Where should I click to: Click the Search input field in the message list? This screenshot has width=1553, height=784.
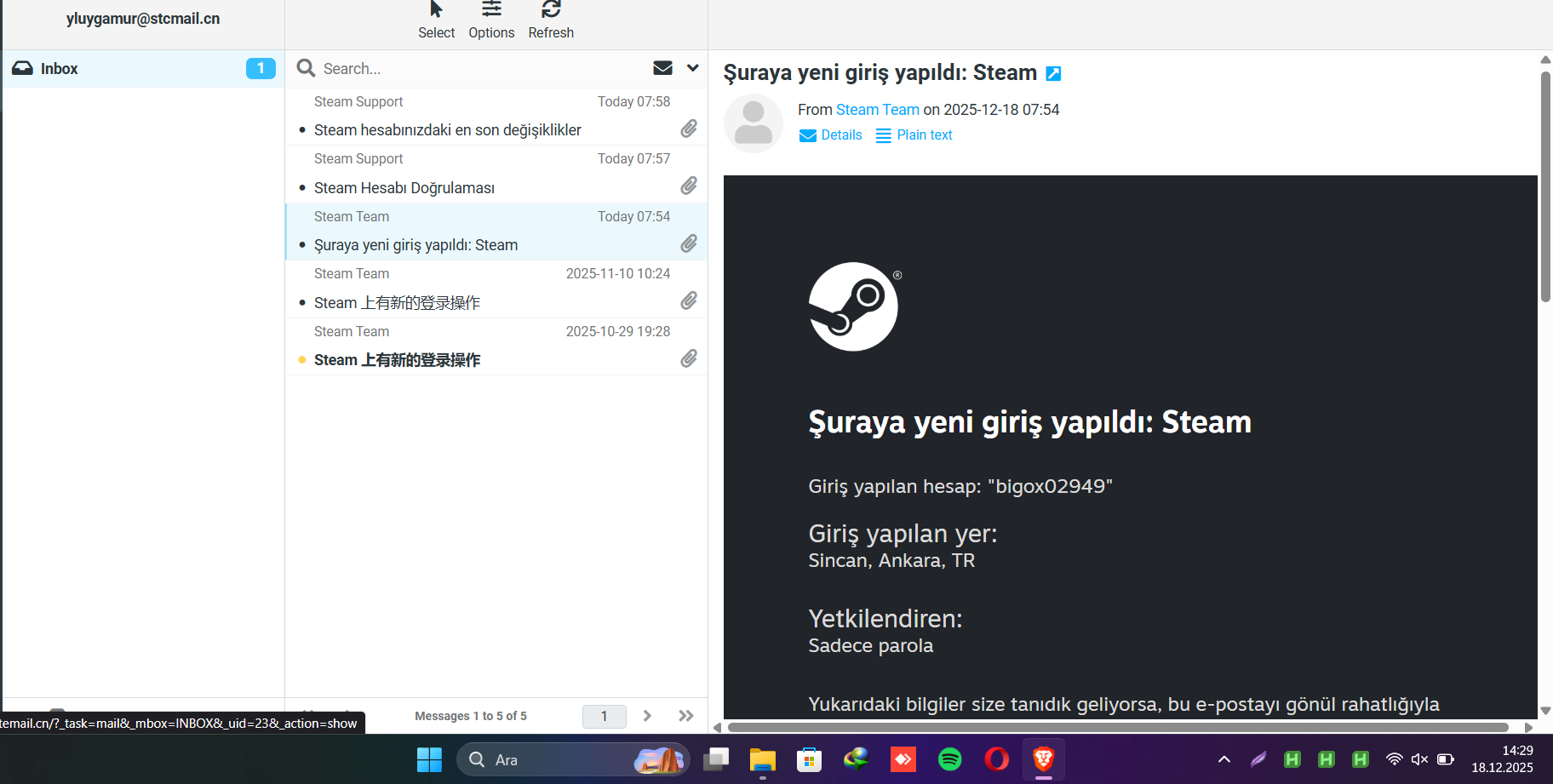tap(481, 69)
